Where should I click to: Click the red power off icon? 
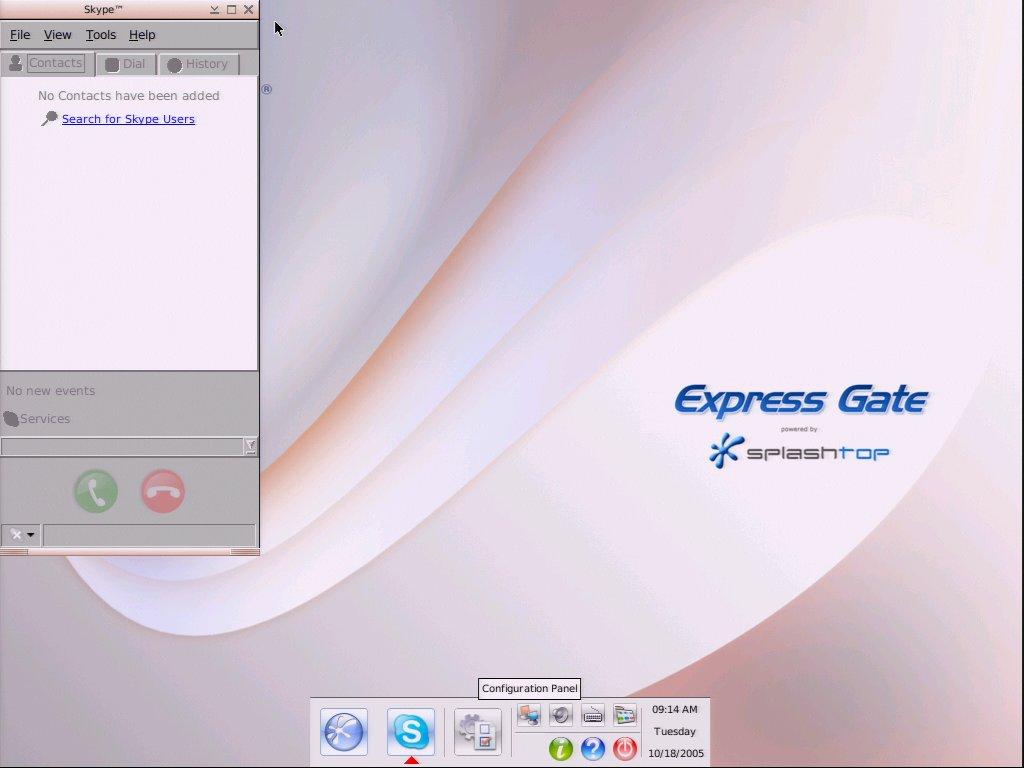pyautogui.click(x=623, y=748)
